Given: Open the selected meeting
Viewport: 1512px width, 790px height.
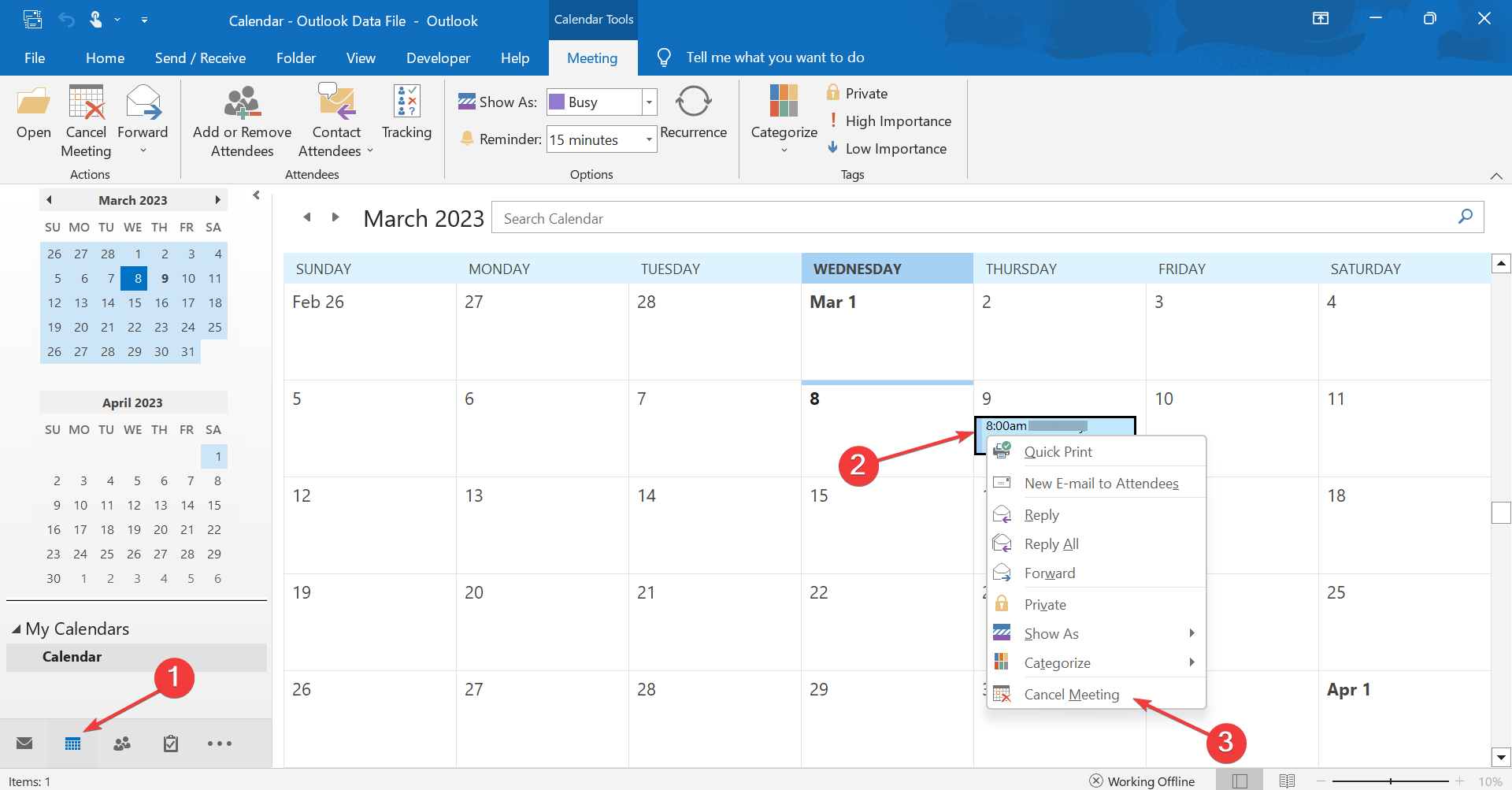Looking at the screenshot, I should tap(33, 120).
